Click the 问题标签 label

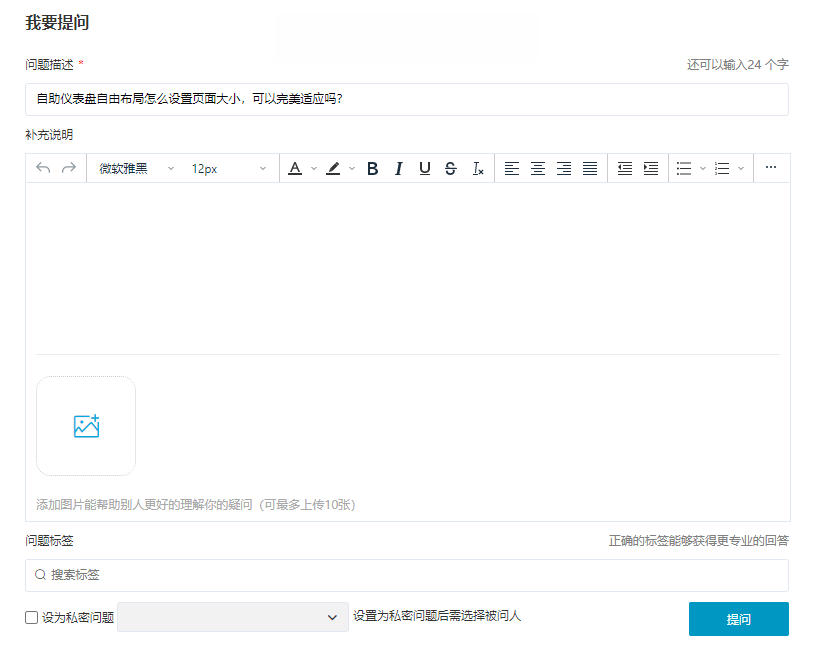(49, 541)
